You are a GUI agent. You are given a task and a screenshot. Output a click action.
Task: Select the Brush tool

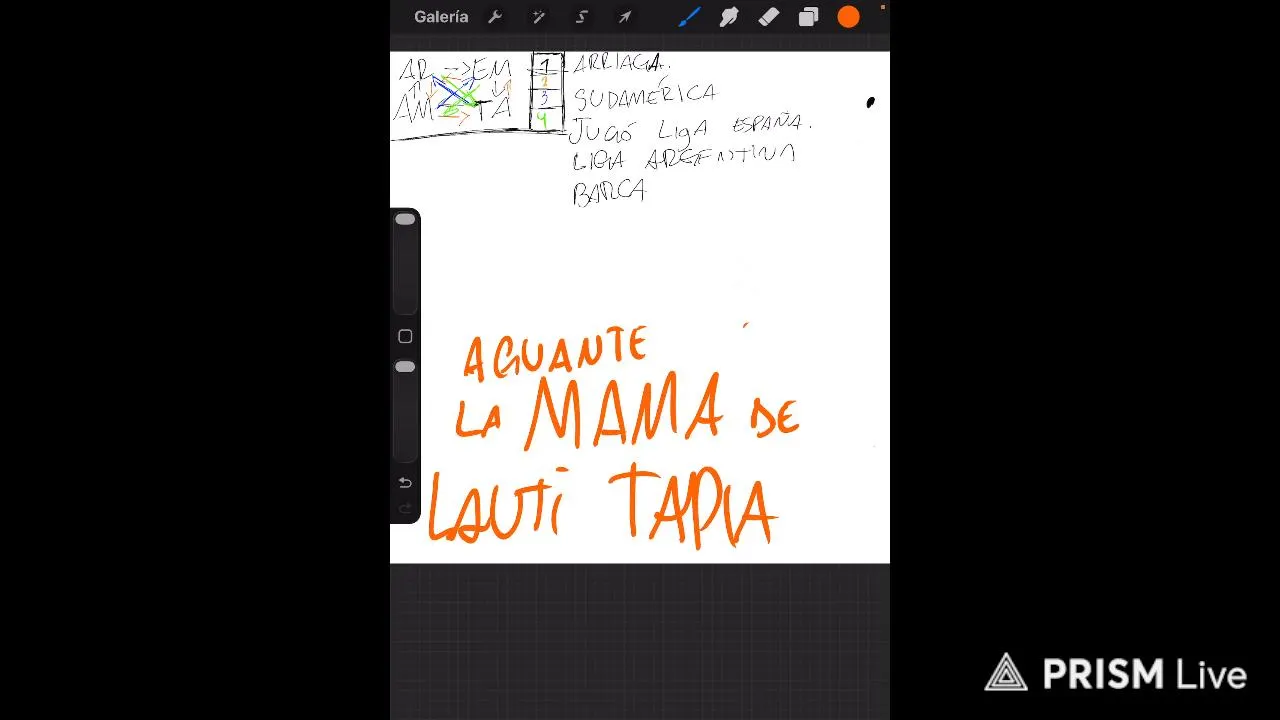click(x=689, y=17)
